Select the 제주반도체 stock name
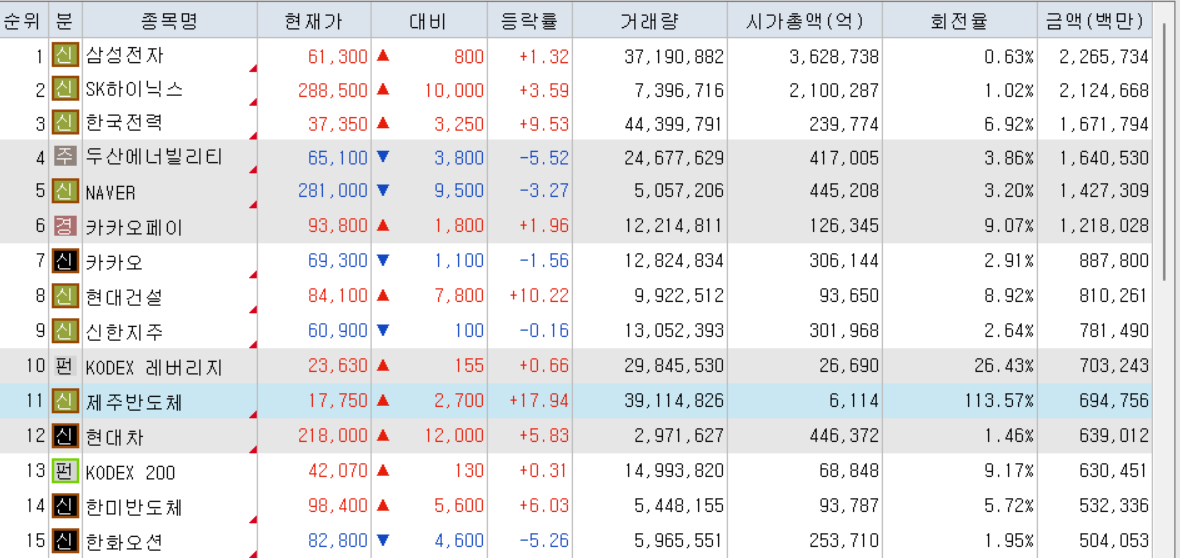Viewport: 1180px width, 558px height. tap(134, 402)
